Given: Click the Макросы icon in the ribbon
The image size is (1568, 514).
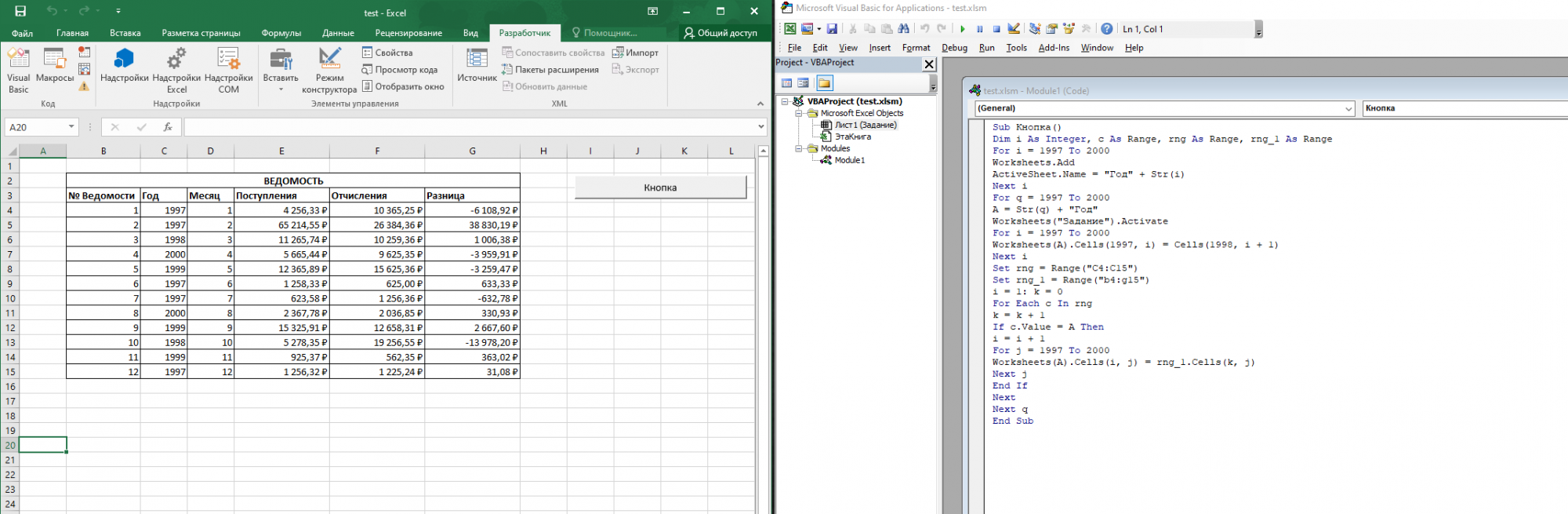Looking at the screenshot, I should [54, 66].
